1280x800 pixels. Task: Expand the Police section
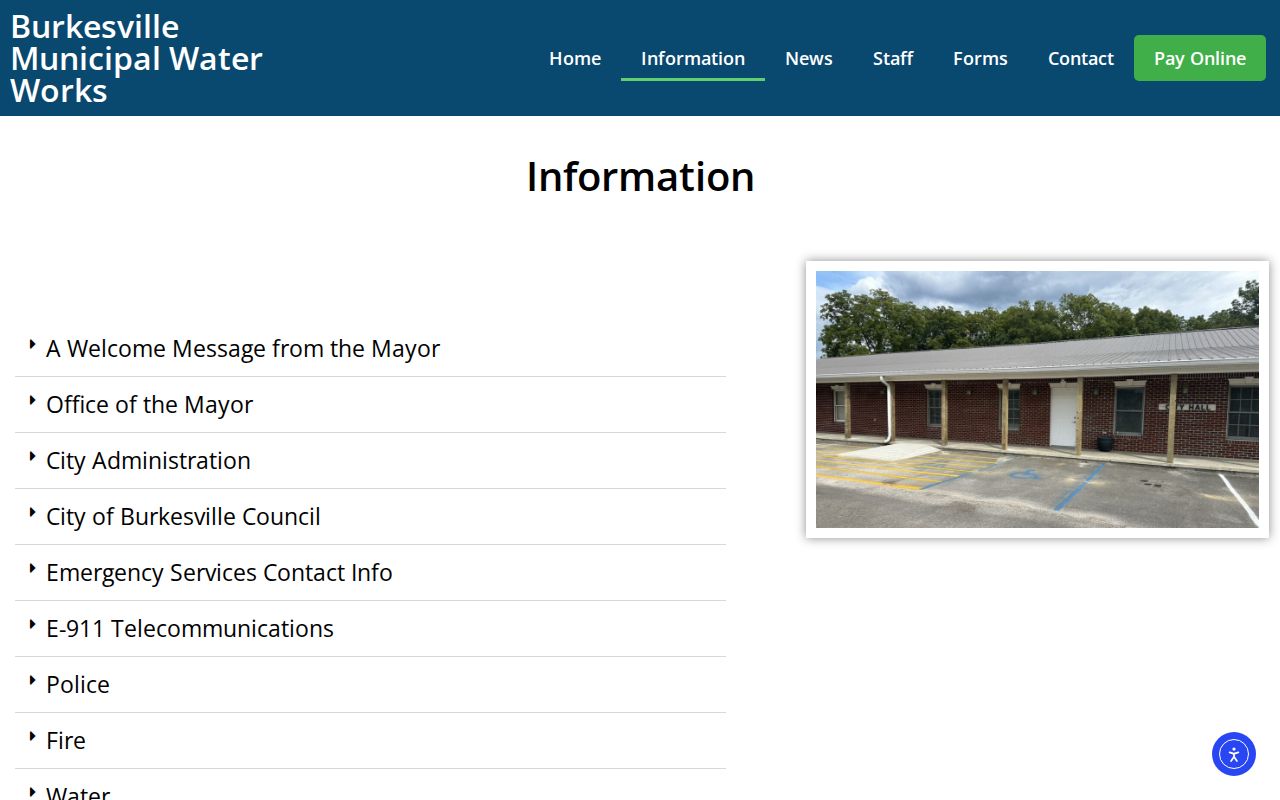coord(370,685)
